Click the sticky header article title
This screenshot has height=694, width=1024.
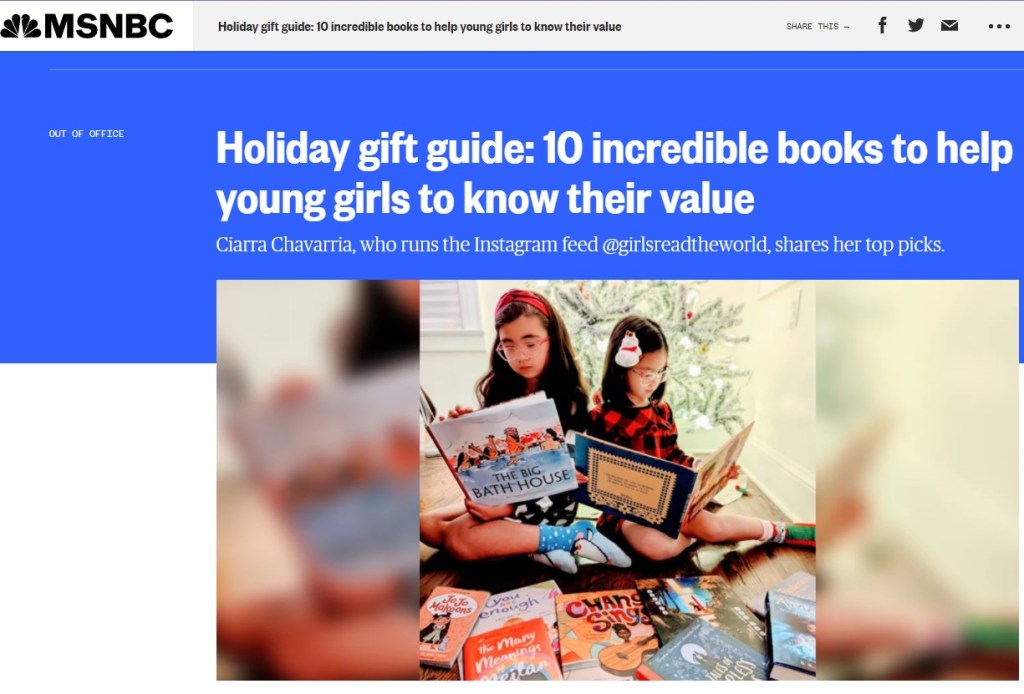click(x=419, y=27)
